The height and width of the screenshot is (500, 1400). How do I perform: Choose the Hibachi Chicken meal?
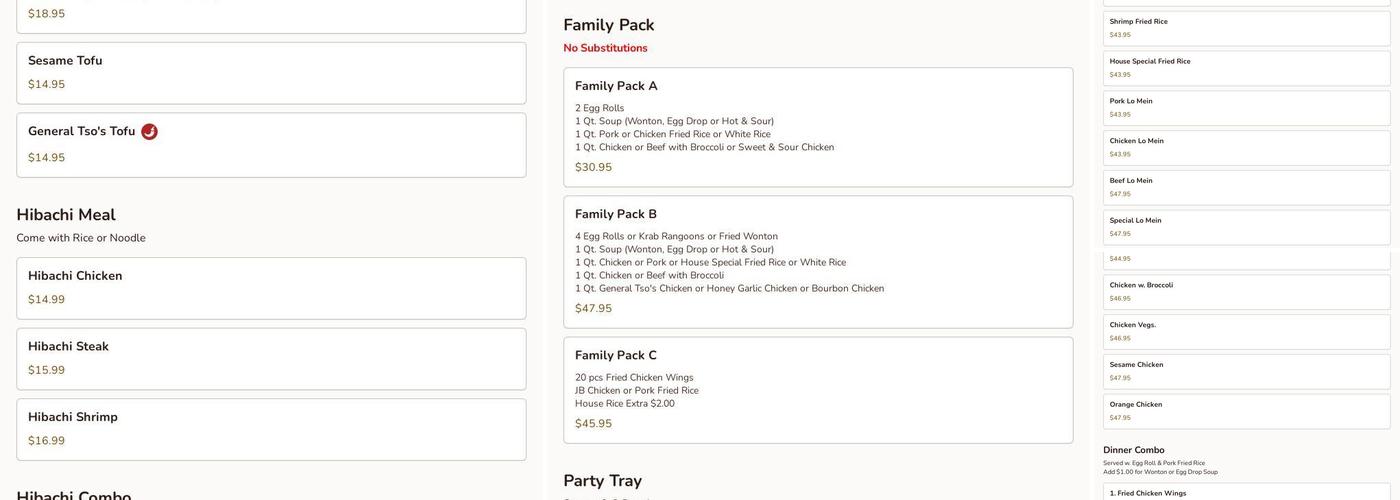271,288
